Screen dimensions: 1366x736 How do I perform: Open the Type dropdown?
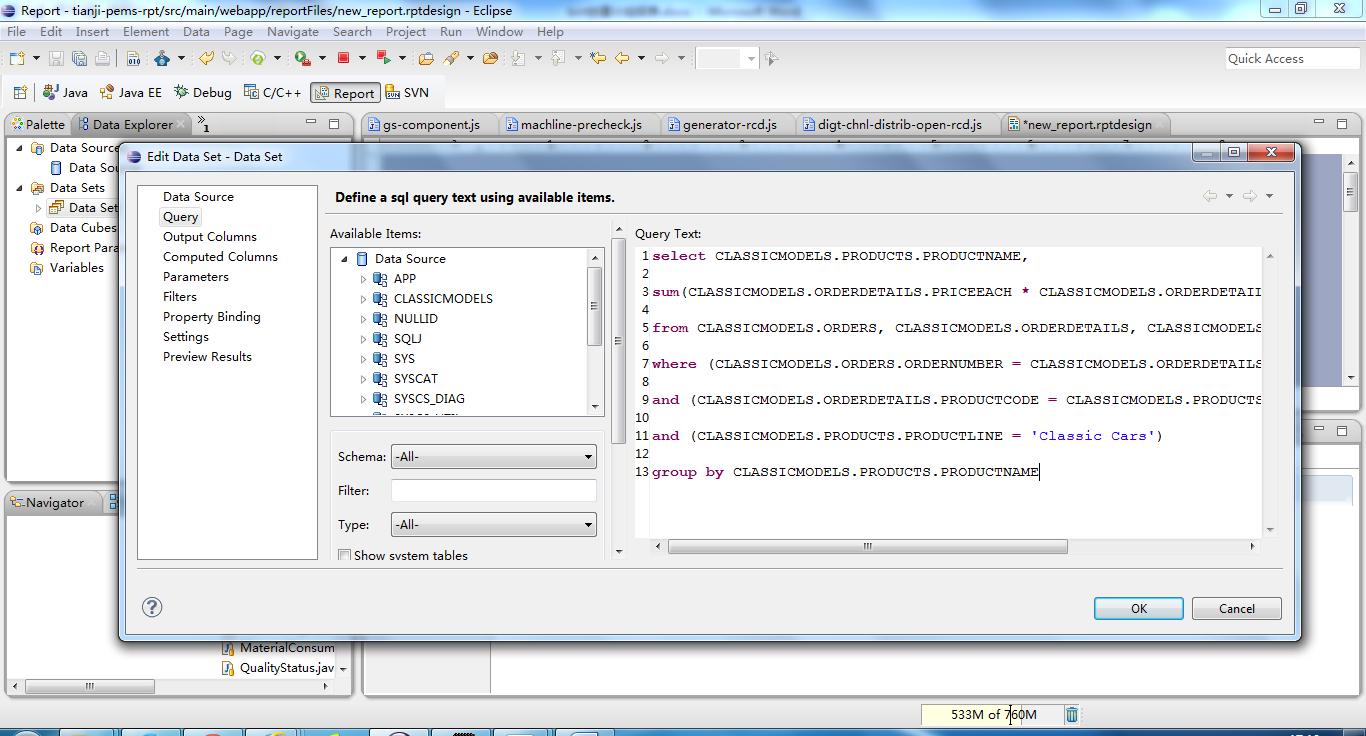pyautogui.click(x=494, y=524)
